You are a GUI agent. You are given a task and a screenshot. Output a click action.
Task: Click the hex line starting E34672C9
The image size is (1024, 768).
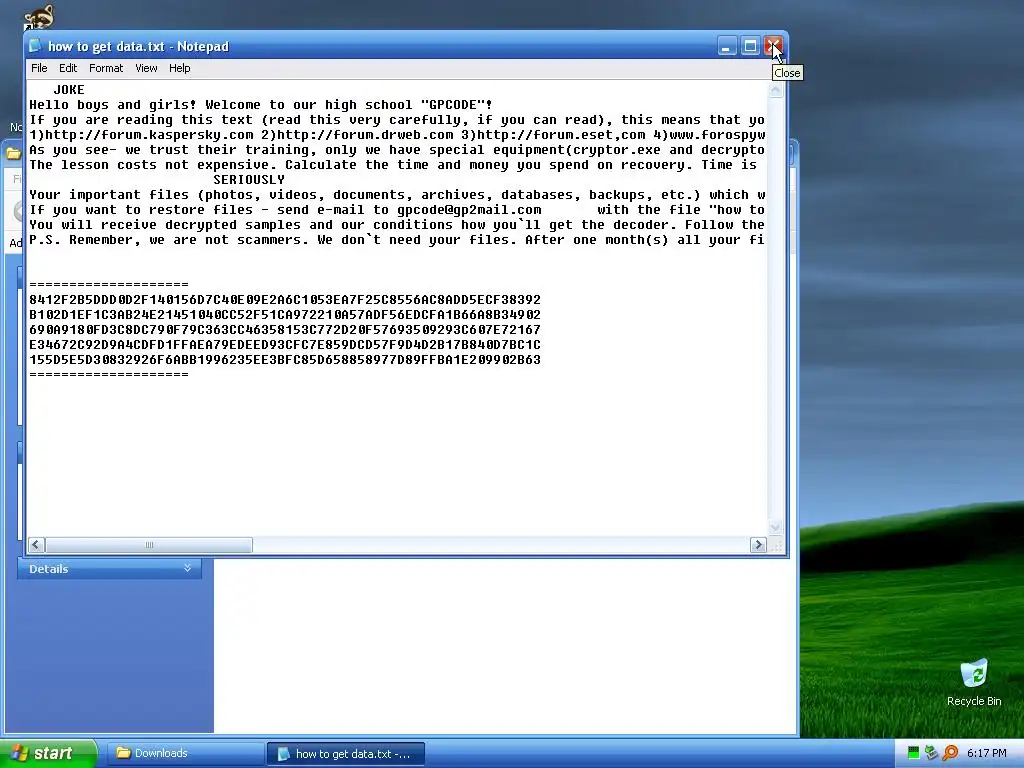(285, 345)
